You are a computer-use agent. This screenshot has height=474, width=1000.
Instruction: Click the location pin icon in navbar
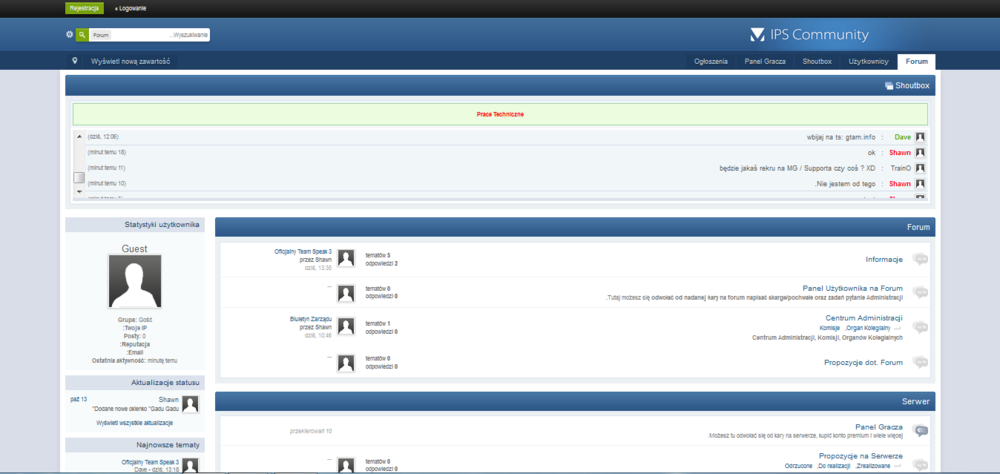tap(75, 61)
